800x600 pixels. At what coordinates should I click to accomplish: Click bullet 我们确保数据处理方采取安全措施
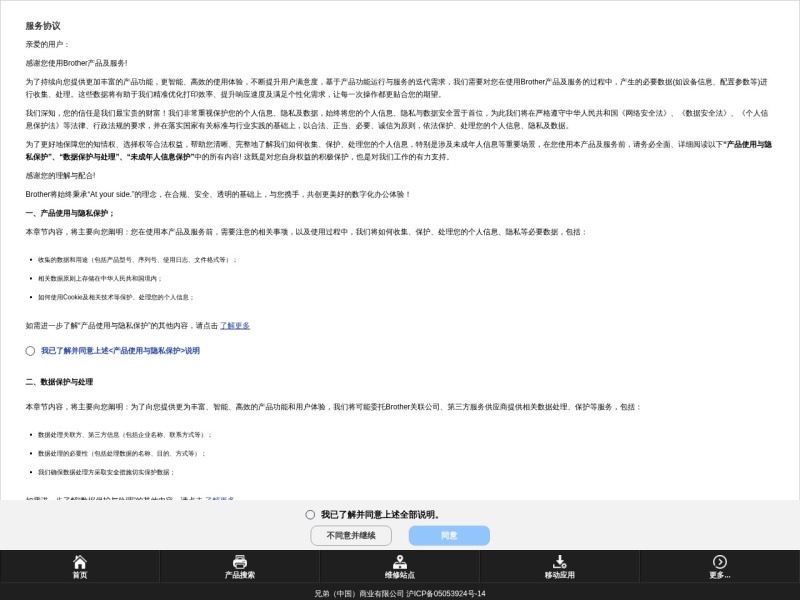106,472
